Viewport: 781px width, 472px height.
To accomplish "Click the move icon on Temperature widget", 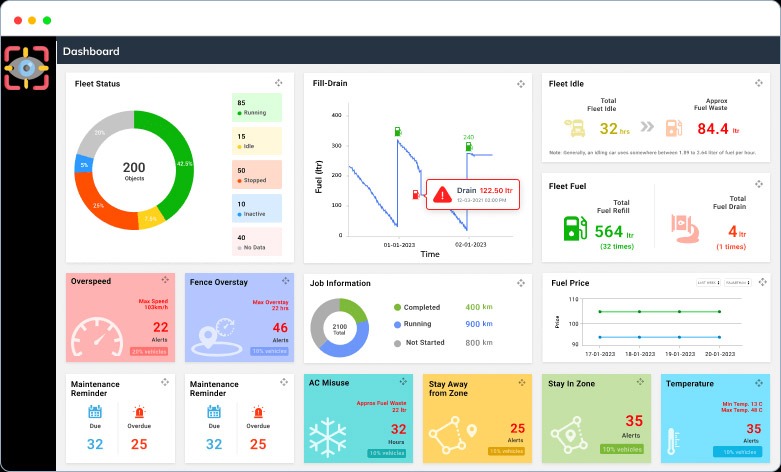I will point(758,383).
